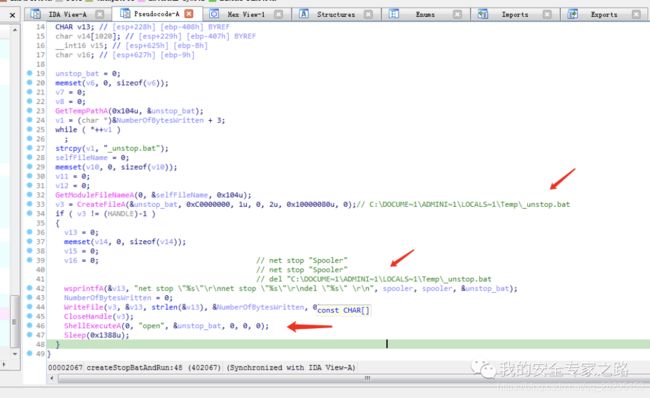Click the CloseHandle function call
650x398 pixels.
click(x=88, y=316)
